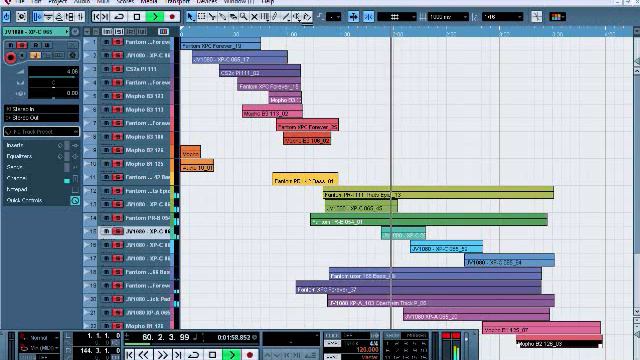The width and height of the screenshot is (640, 360).
Task: Select the Zoom magnifier tool
Action: [x=244, y=17]
